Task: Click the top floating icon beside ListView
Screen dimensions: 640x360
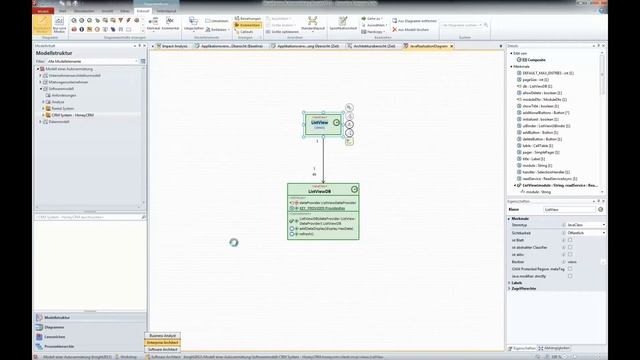Action: pyautogui.click(x=349, y=107)
